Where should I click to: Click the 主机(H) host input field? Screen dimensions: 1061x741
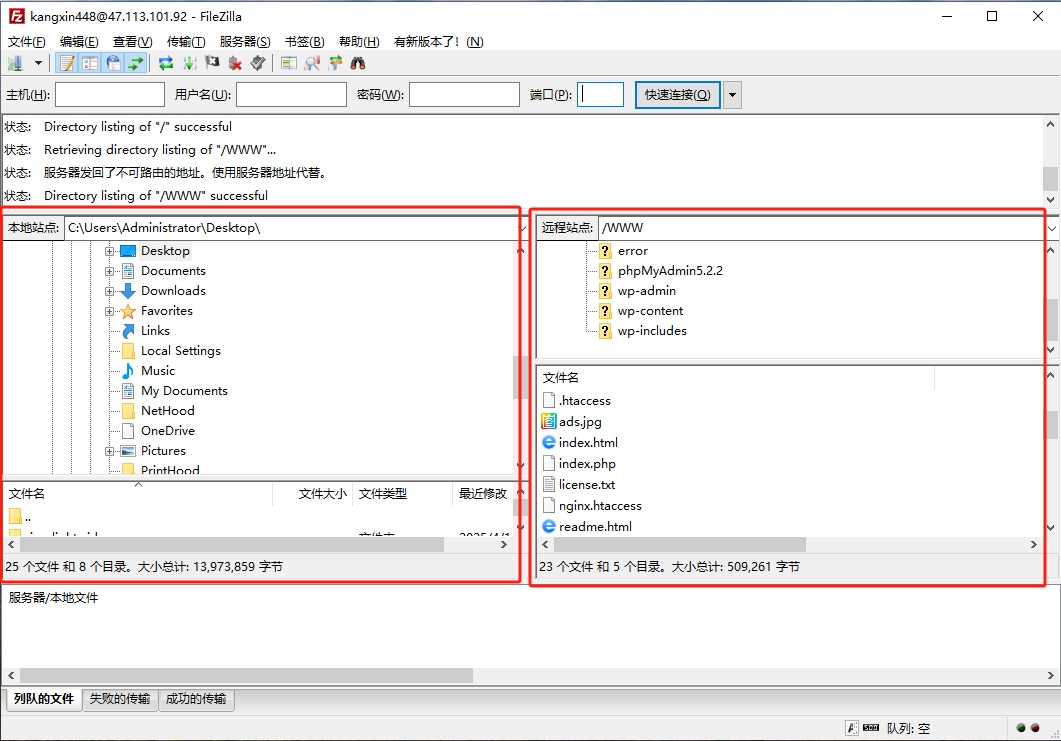click(110, 95)
